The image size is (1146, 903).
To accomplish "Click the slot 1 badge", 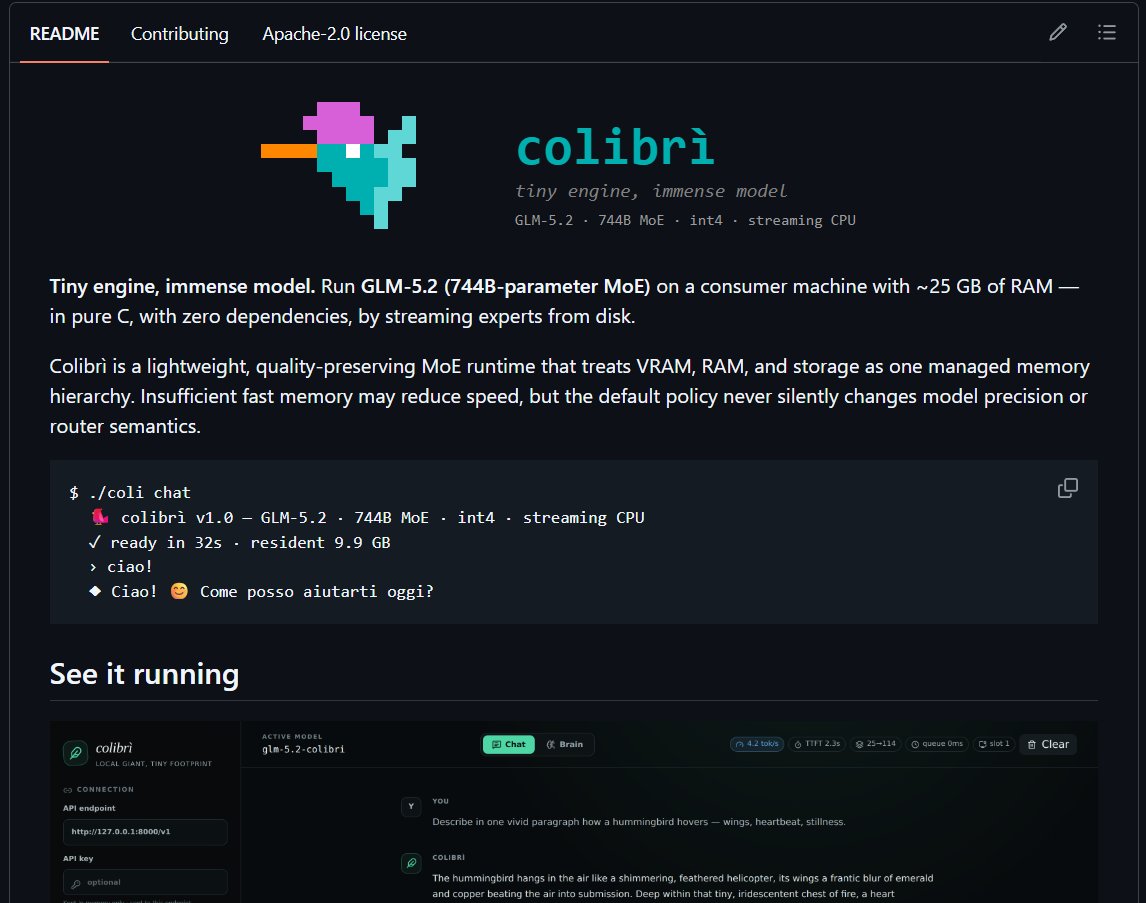I will pyautogui.click(x=994, y=744).
